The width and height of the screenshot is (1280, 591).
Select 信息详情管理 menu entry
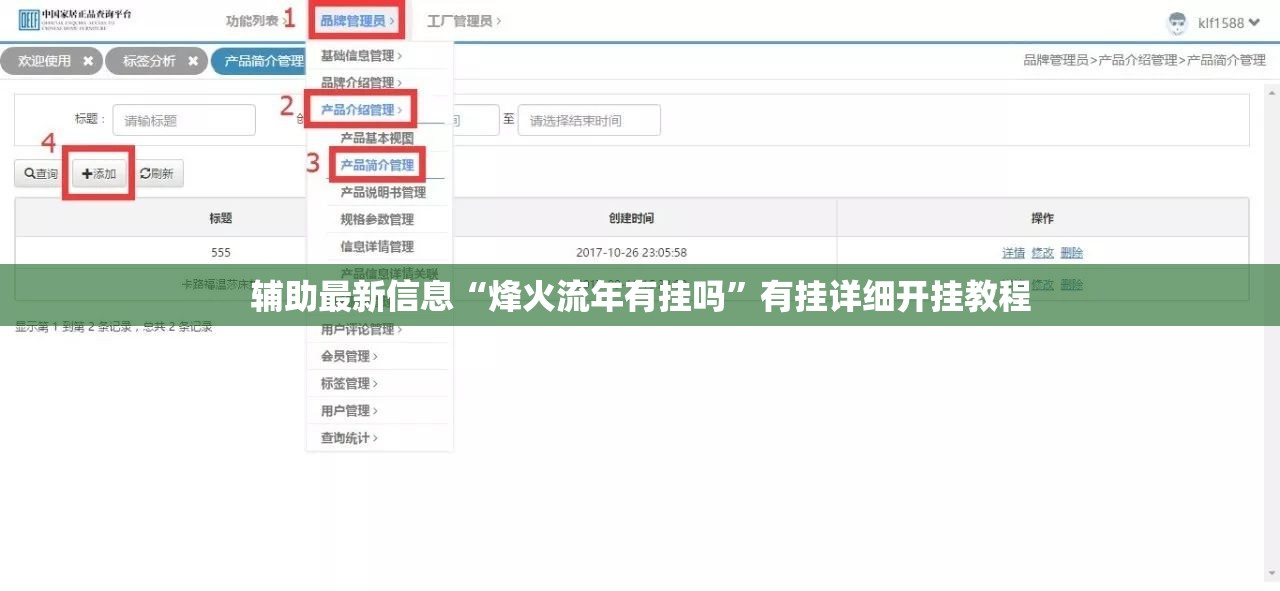tap(377, 246)
